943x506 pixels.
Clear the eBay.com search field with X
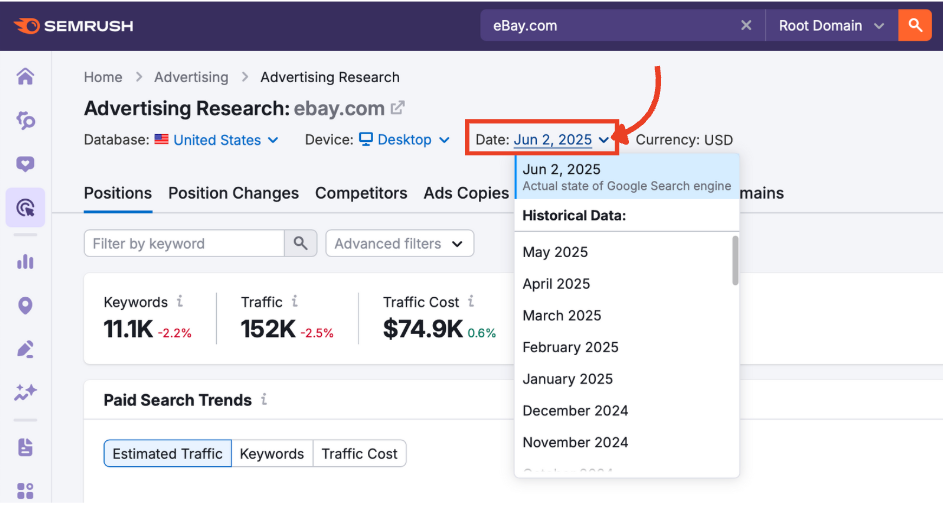tap(746, 25)
